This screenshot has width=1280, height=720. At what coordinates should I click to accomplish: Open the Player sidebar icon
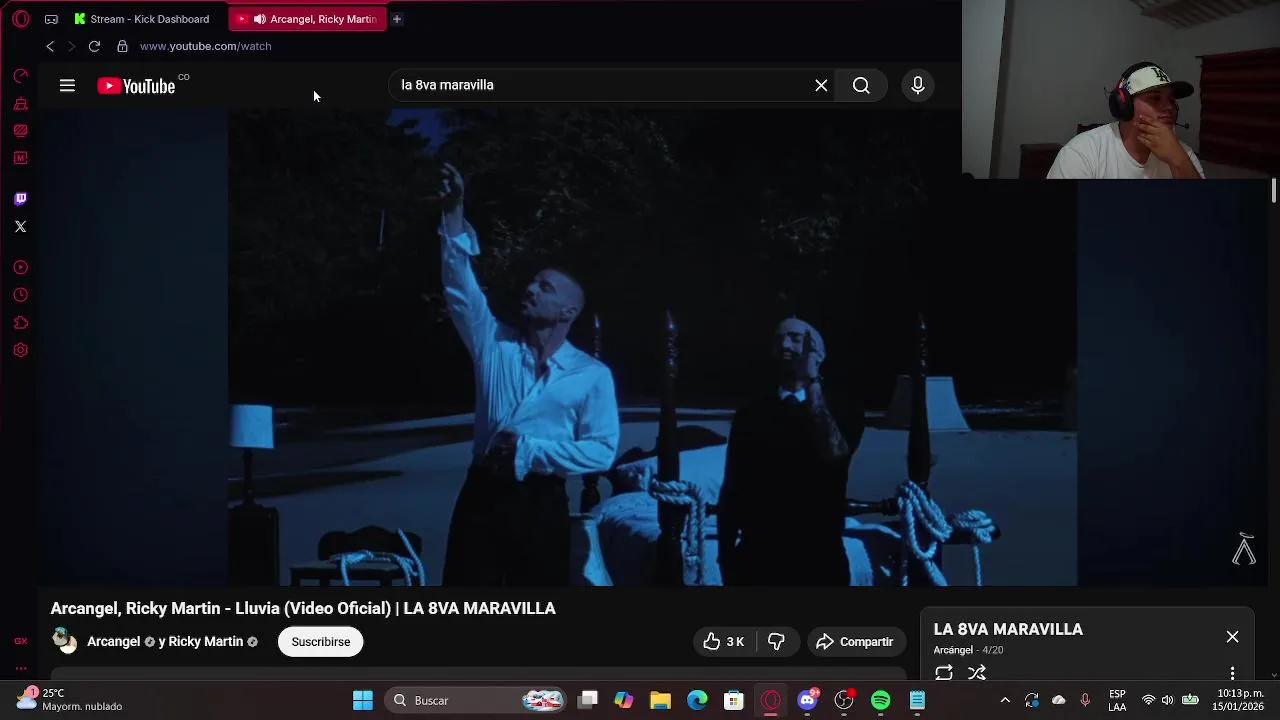click(x=20, y=267)
